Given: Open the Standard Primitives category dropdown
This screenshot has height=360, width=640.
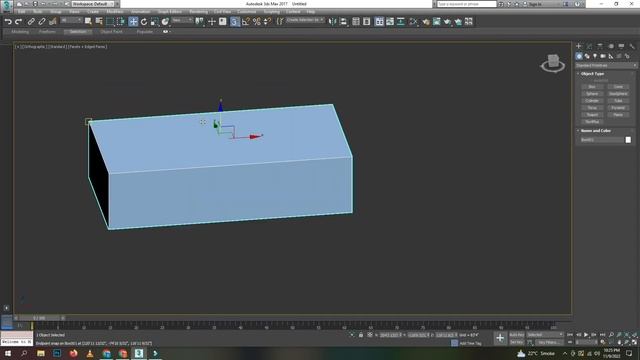Looking at the screenshot, I should [x=606, y=65].
